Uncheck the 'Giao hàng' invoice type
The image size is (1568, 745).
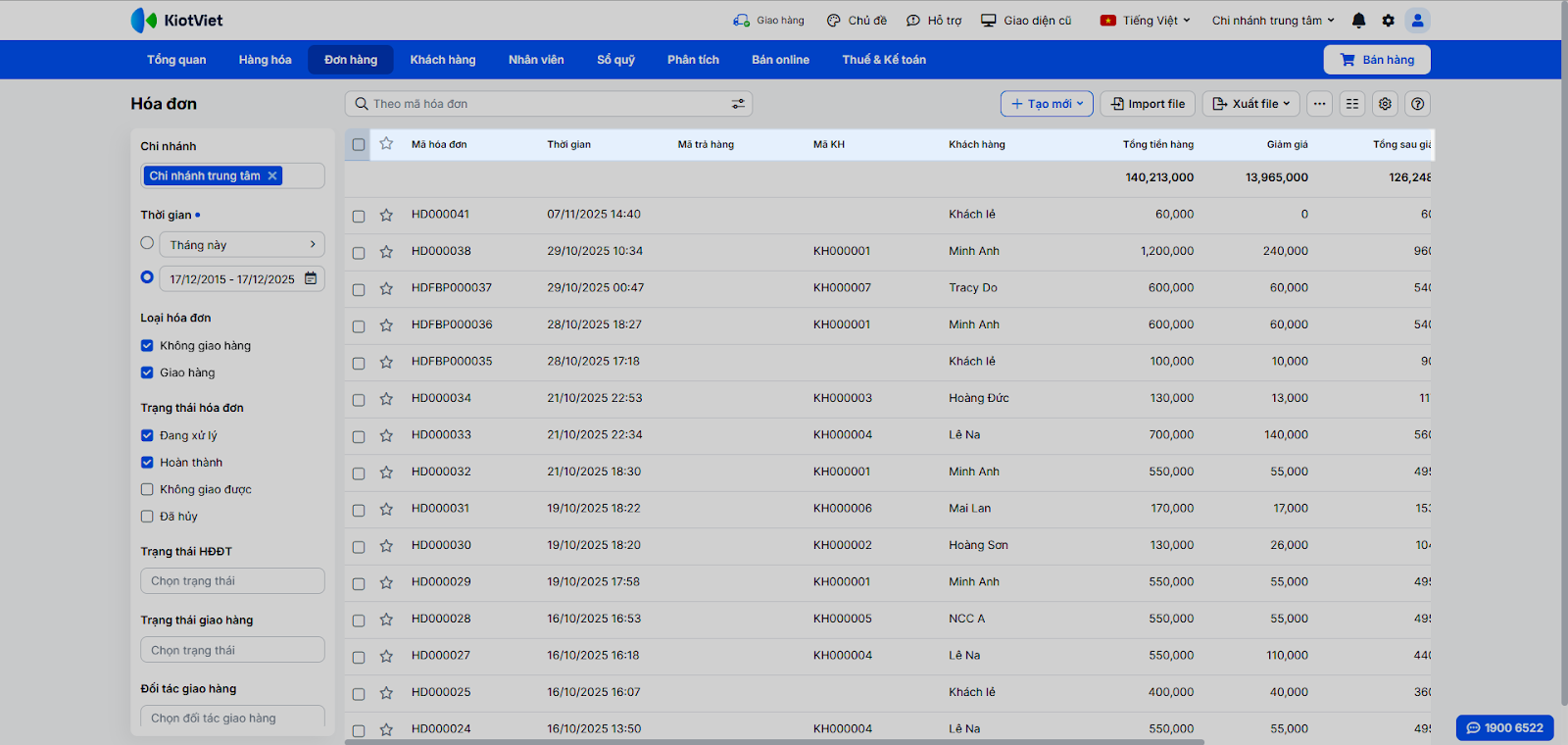click(147, 372)
